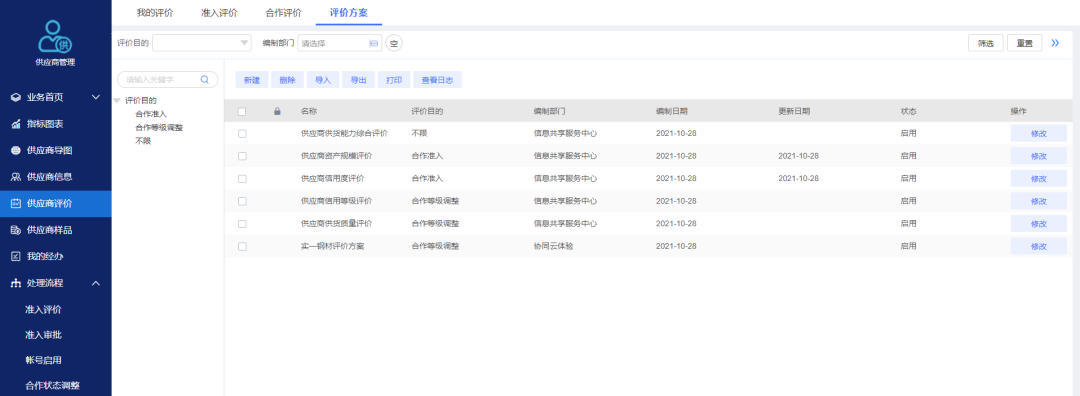
Task: Open the 评价目的 dropdown filter
Action: point(202,43)
